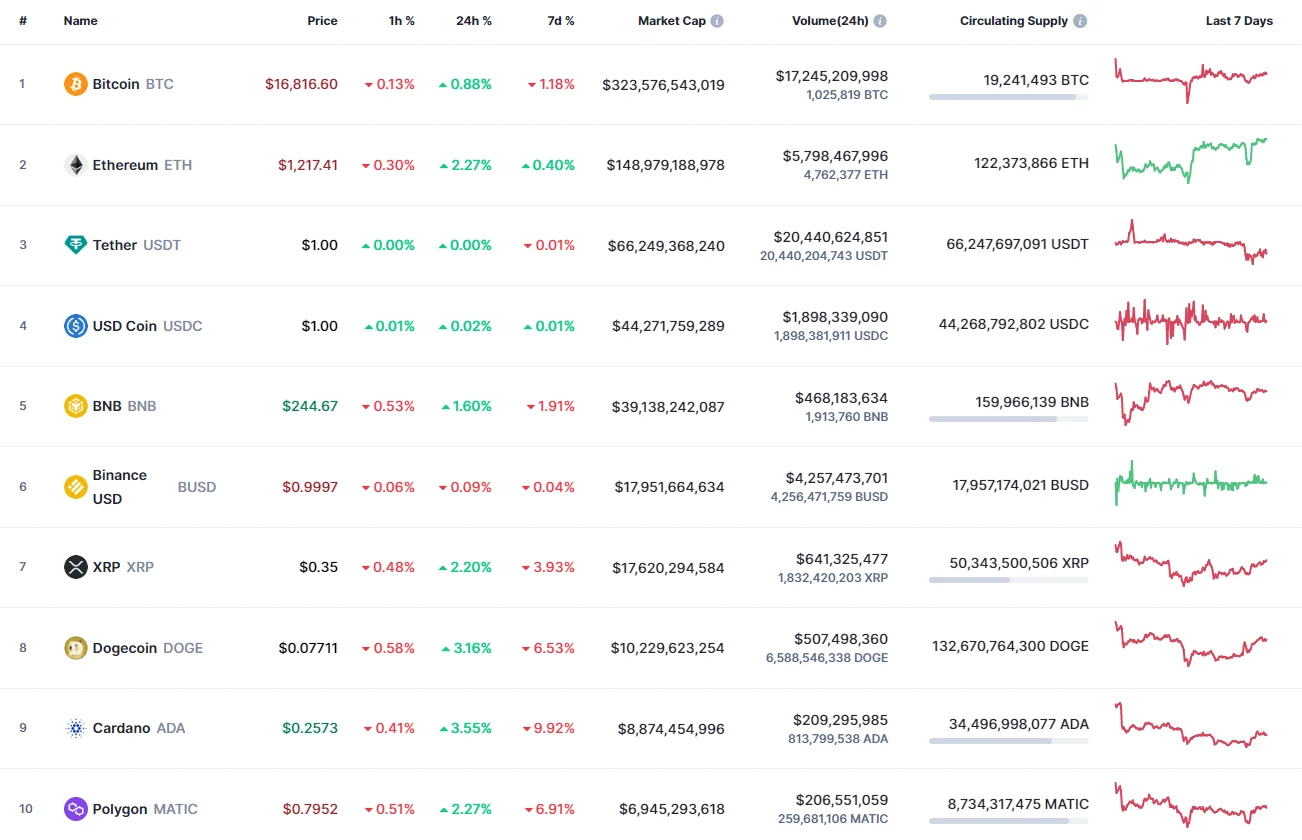
Task: Open the Dogecoin DOGE name link
Action: (x=124, y=648)
